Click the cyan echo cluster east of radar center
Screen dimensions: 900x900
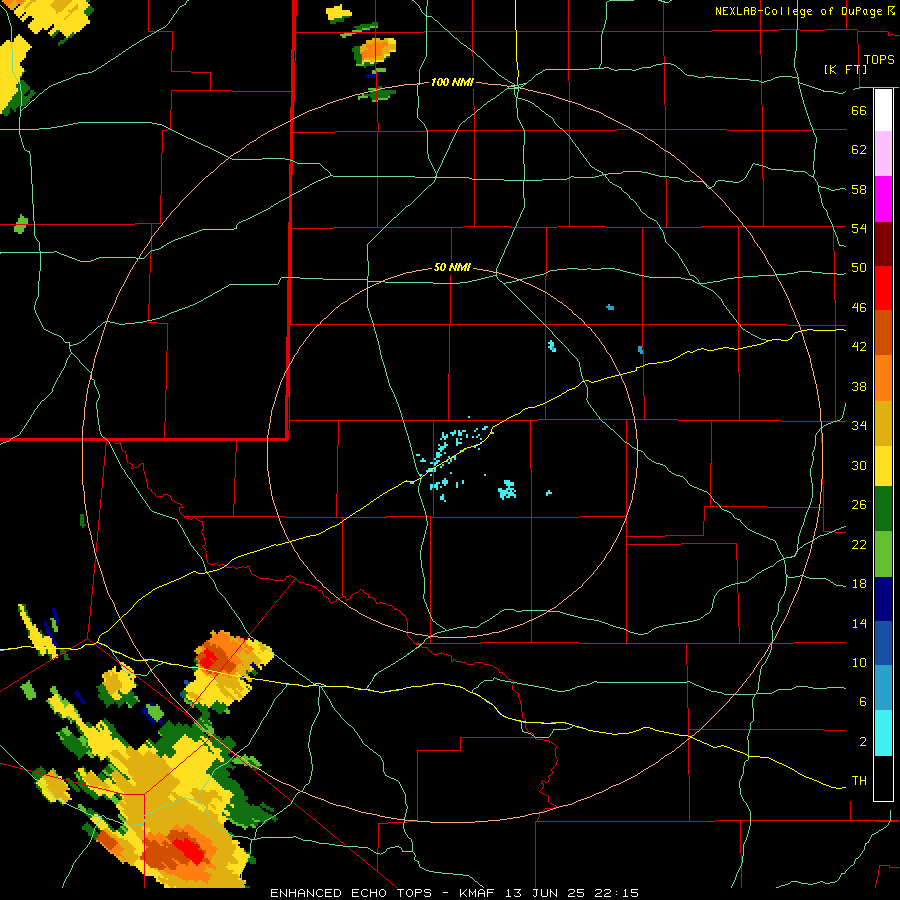coord(507,490)
